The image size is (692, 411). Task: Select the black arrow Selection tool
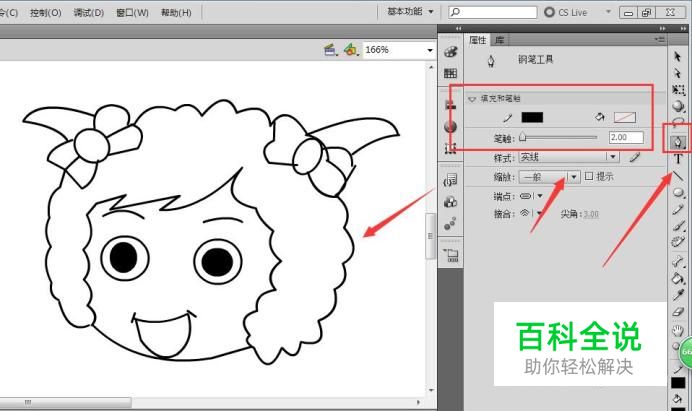pos(678,57)
